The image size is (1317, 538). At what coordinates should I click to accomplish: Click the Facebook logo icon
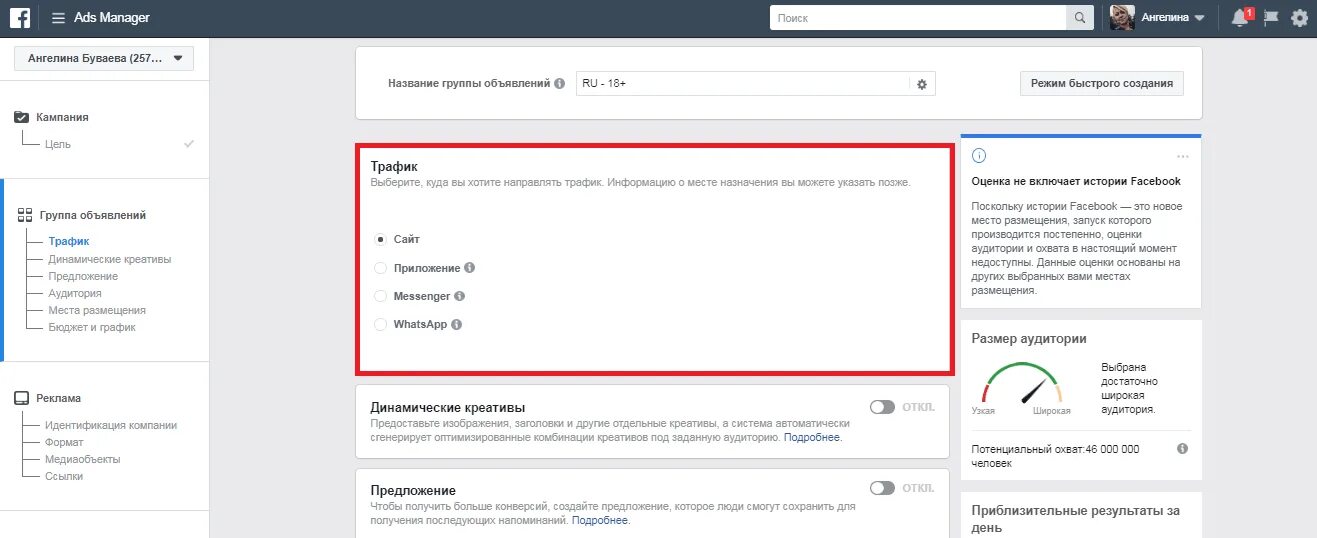click(x=19, y=17)
